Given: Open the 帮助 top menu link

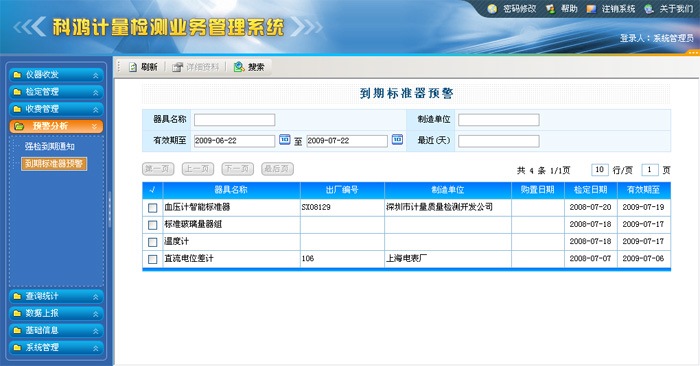Looking at the screenshot, I should (x=569, y=8).
